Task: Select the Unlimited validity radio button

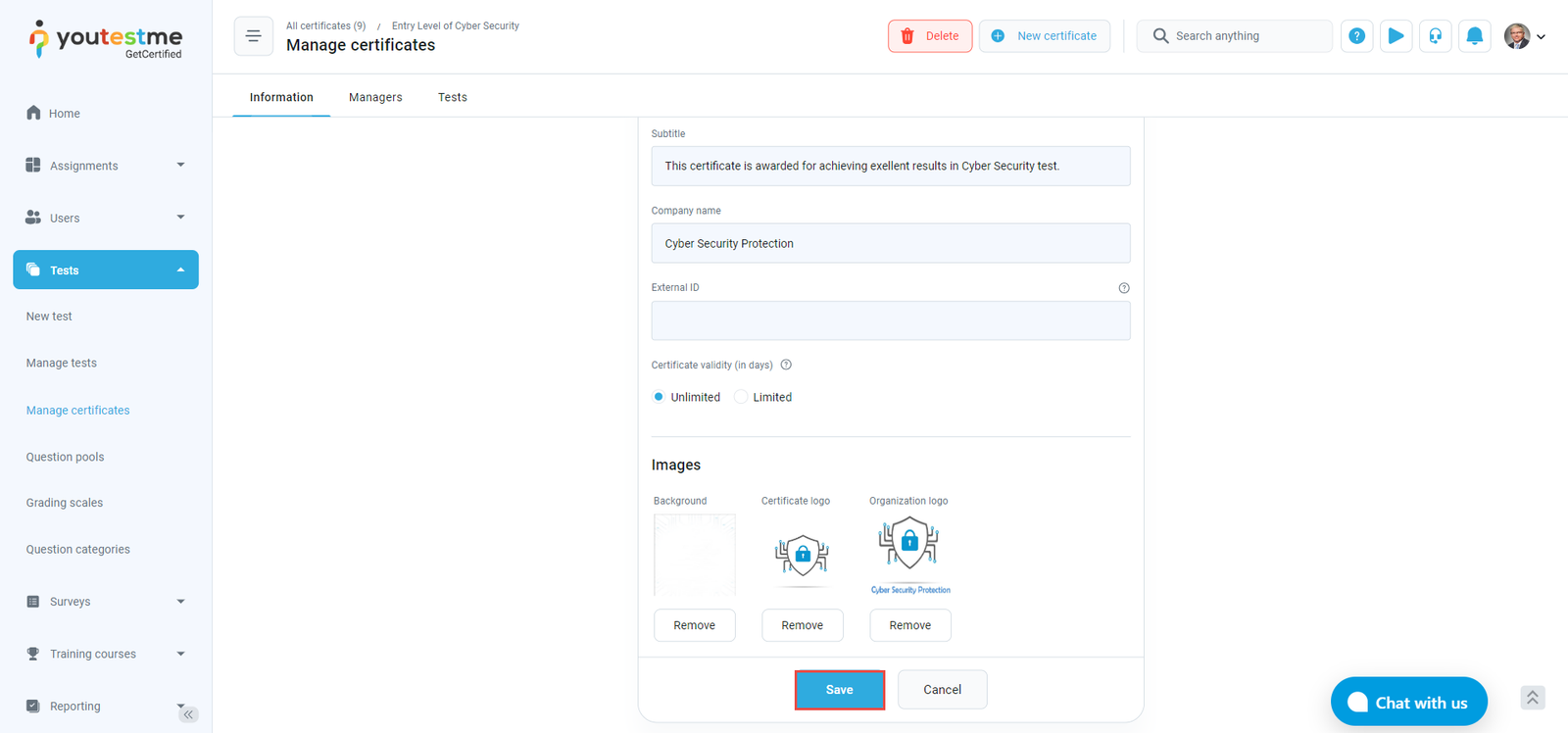Action: click(659, 397)
